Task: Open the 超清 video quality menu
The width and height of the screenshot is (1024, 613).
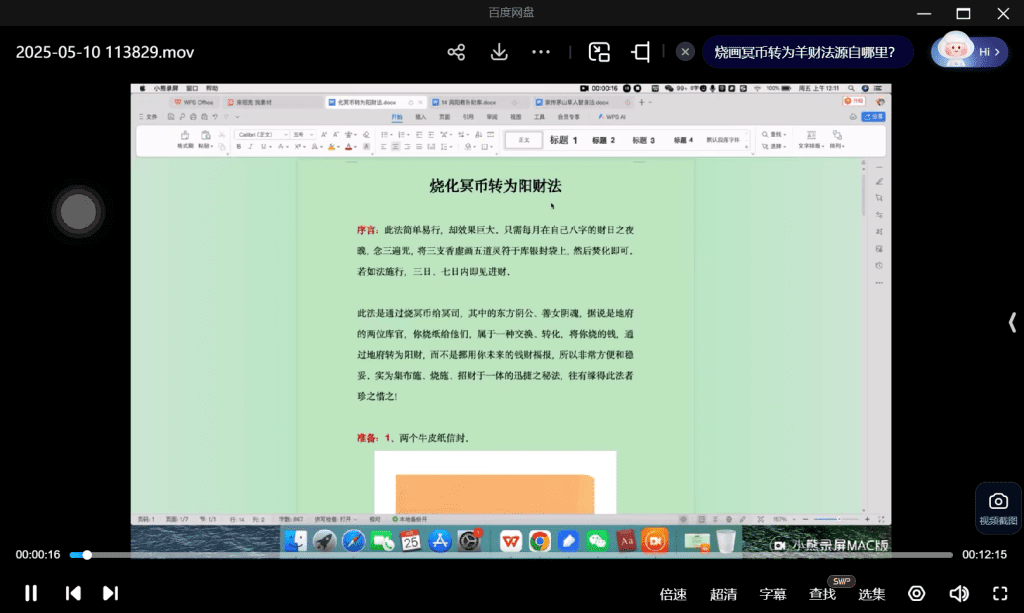Action: pos(723,594)
